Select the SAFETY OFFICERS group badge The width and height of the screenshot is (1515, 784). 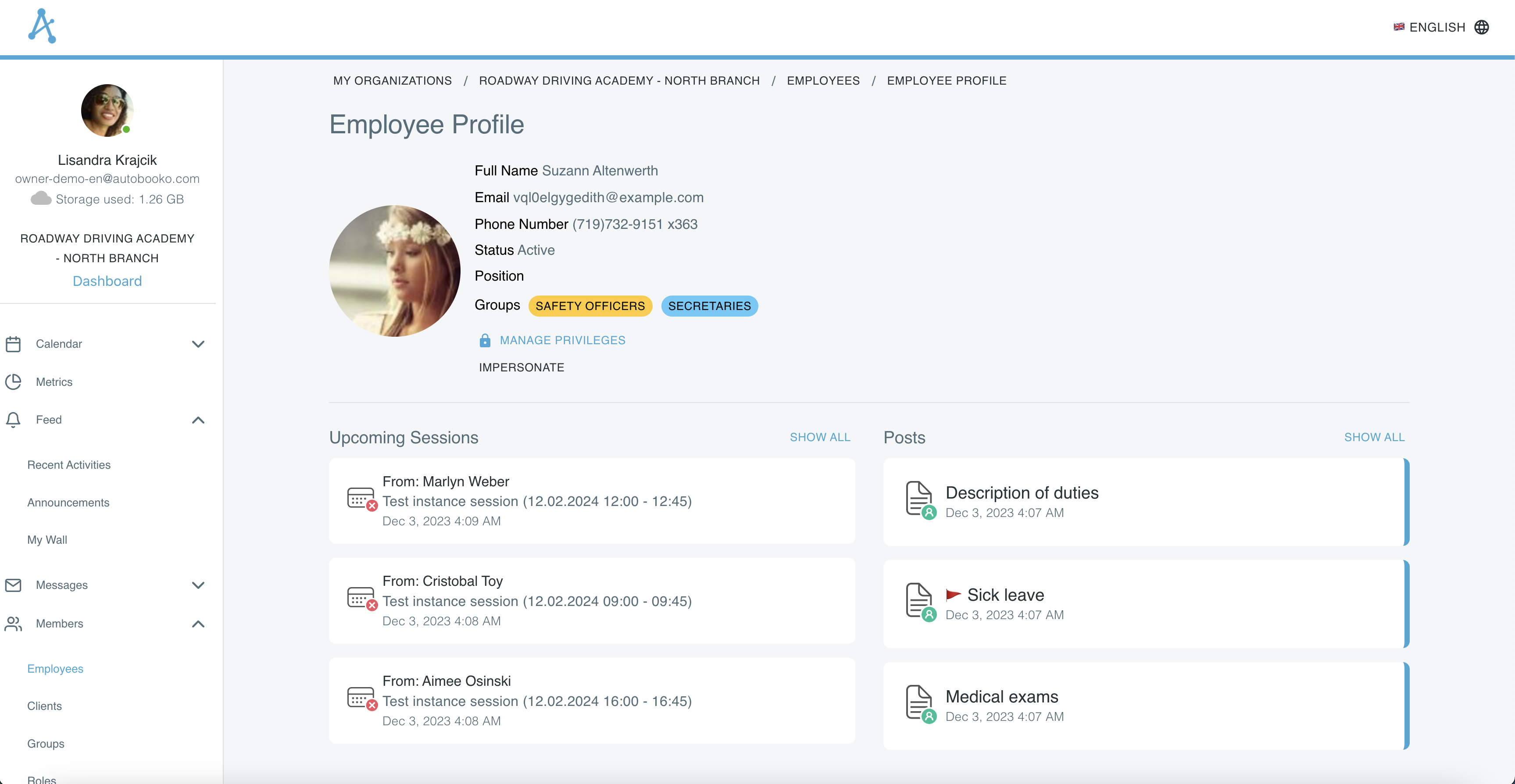tap(590, 305)
